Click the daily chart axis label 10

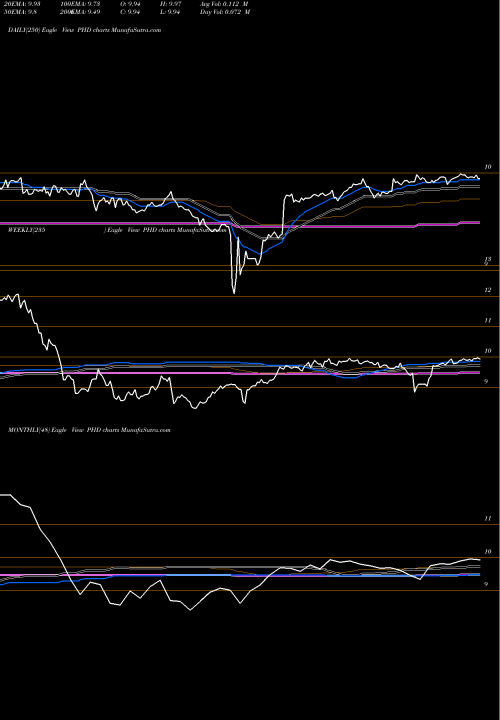coord(488,167)
